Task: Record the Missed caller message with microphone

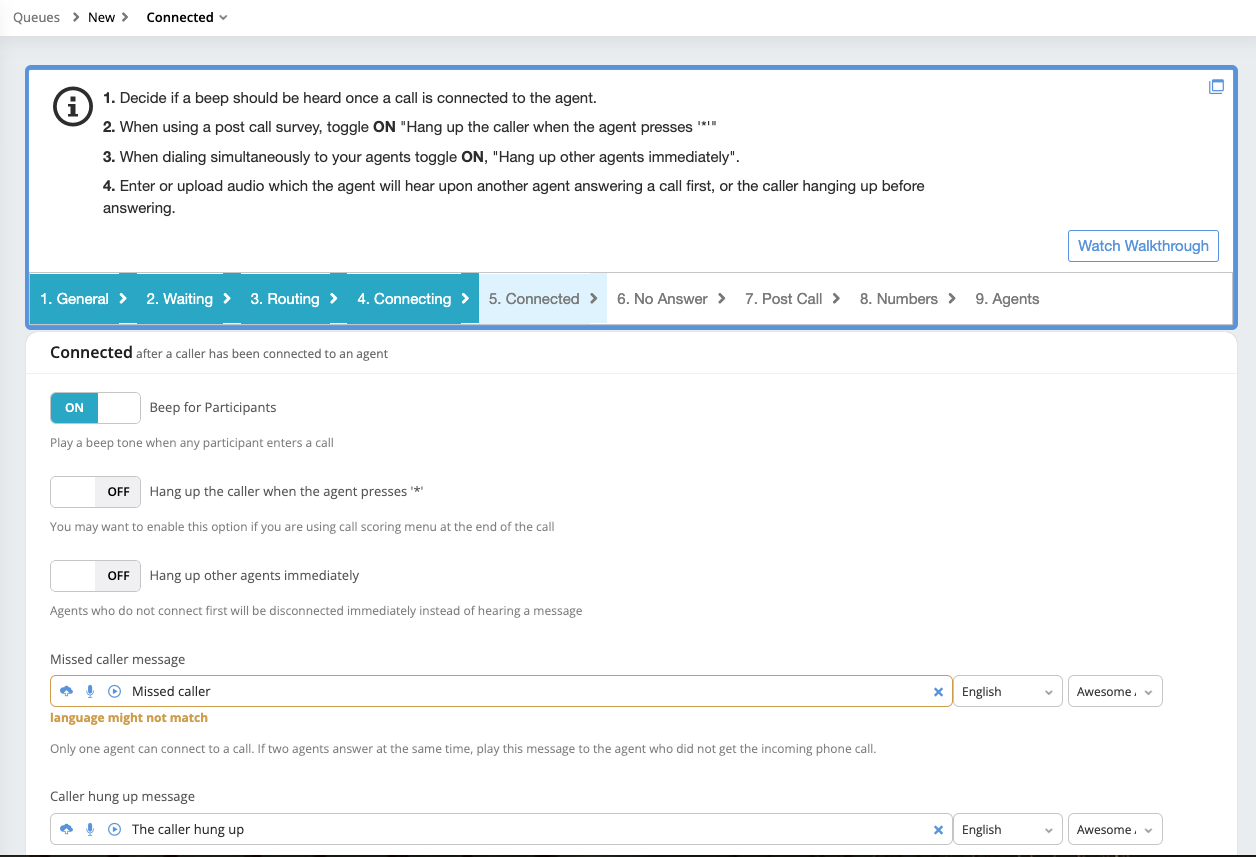Action: [x=90, y=691]
